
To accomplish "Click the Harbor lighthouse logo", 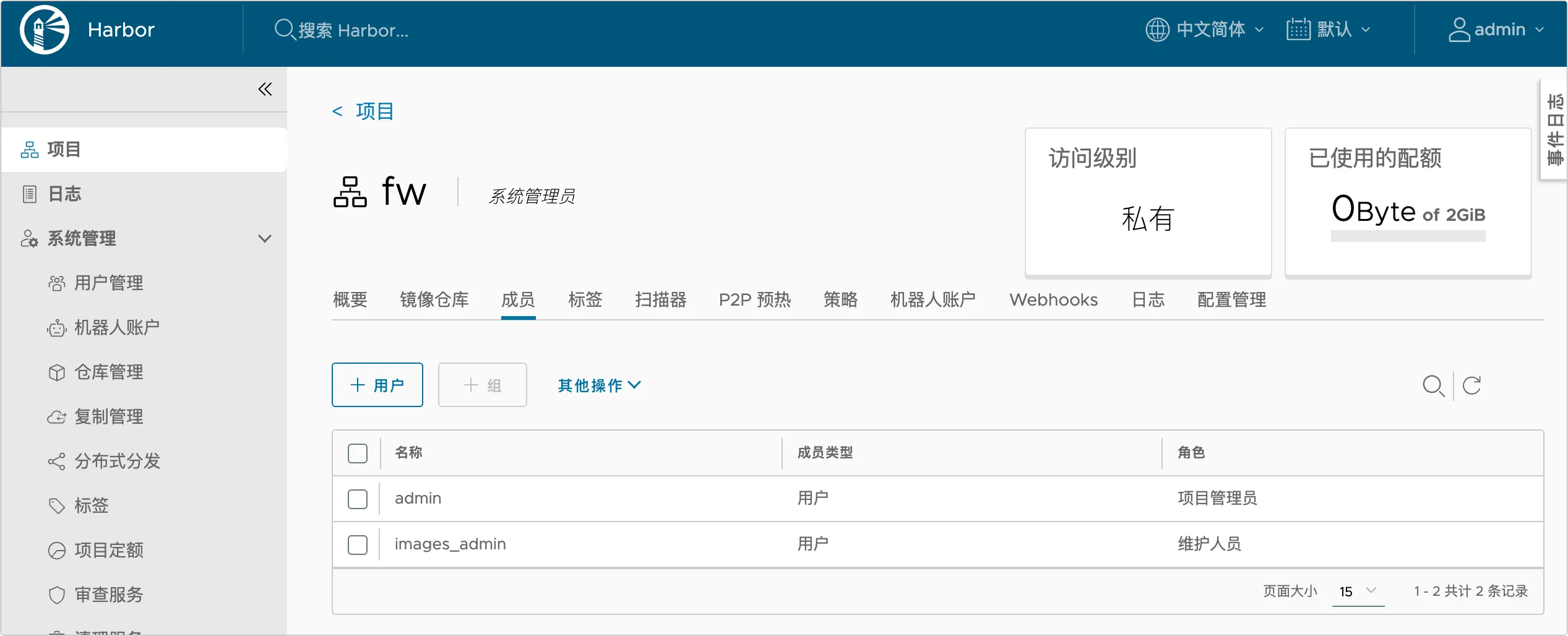I will pos(44,30).
